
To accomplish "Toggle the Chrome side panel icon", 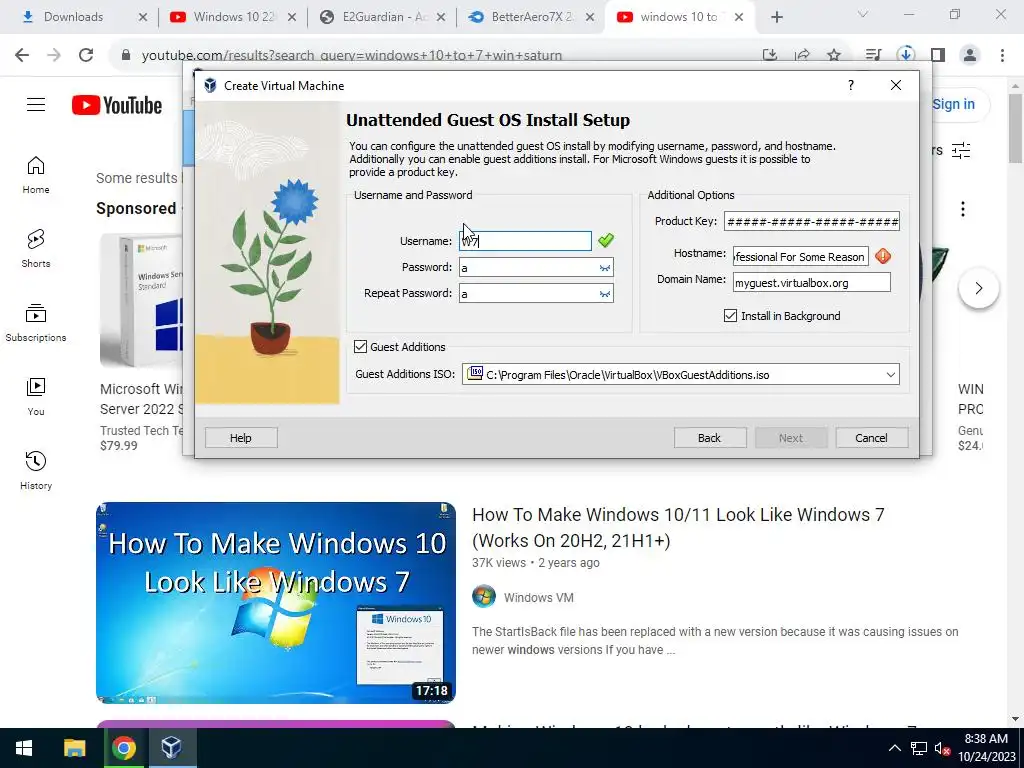I will click(x=938, y=55).
